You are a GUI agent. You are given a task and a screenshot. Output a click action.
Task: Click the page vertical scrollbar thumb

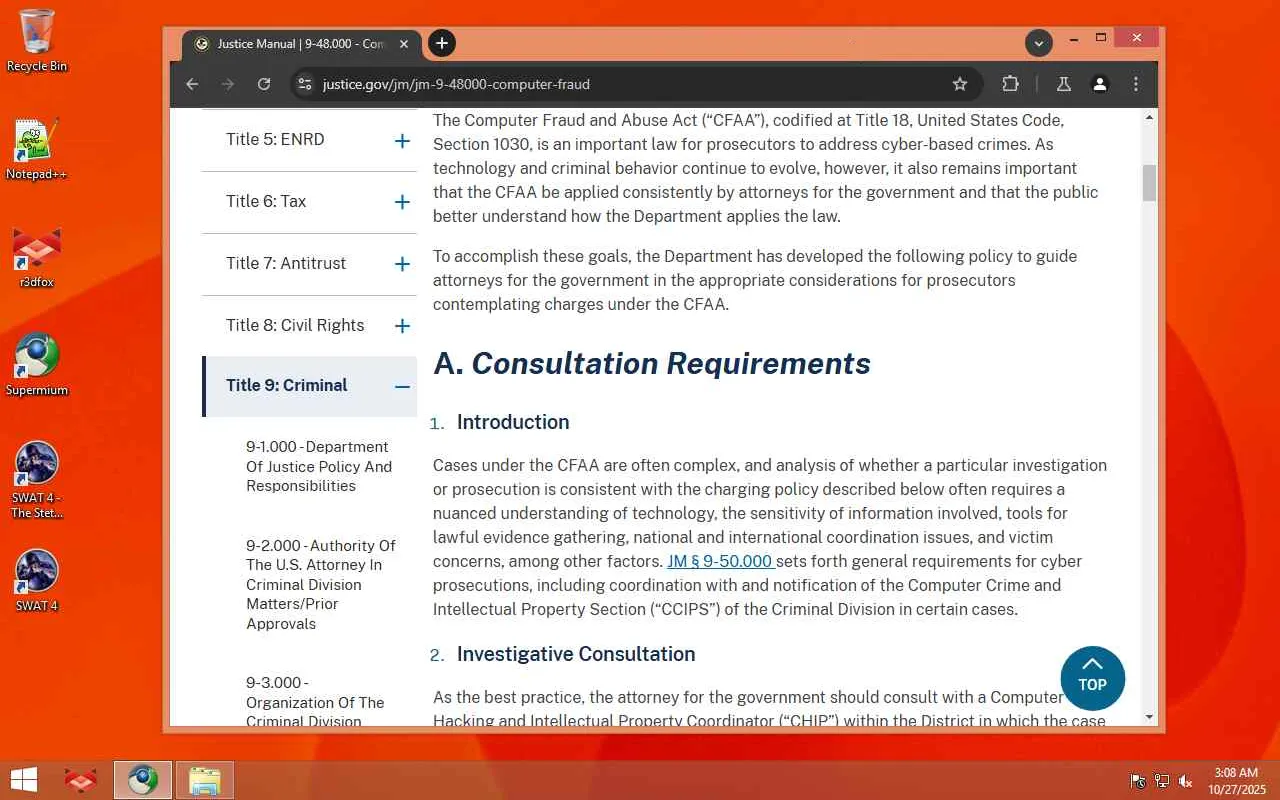[1149, 183]
